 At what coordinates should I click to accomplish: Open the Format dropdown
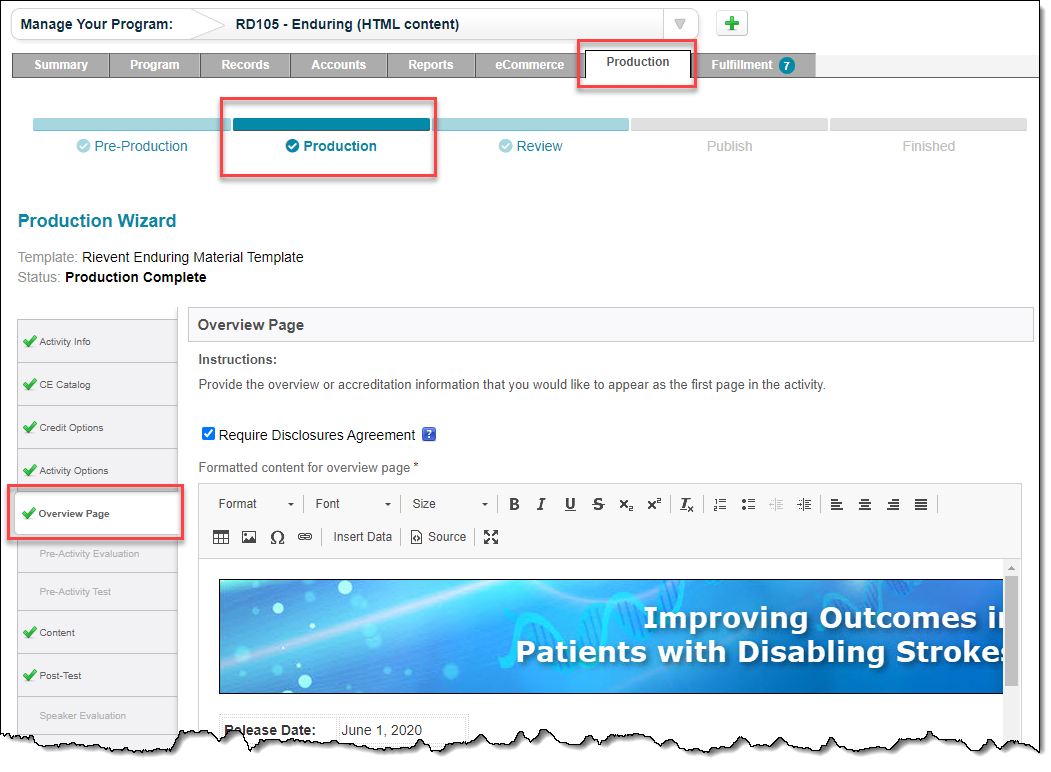pyautogui.click(x=256, y=504)
